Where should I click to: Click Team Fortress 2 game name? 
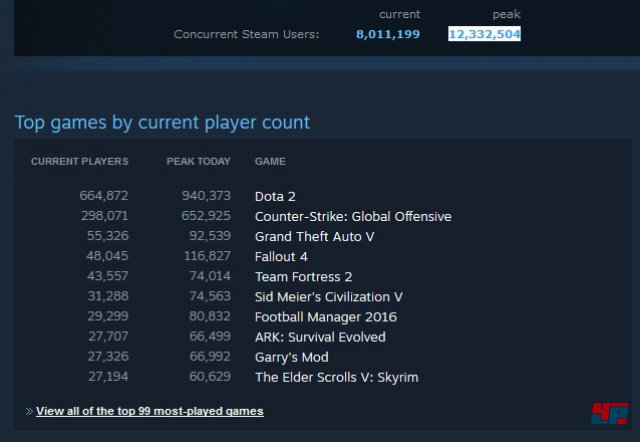tap(303, 277)
